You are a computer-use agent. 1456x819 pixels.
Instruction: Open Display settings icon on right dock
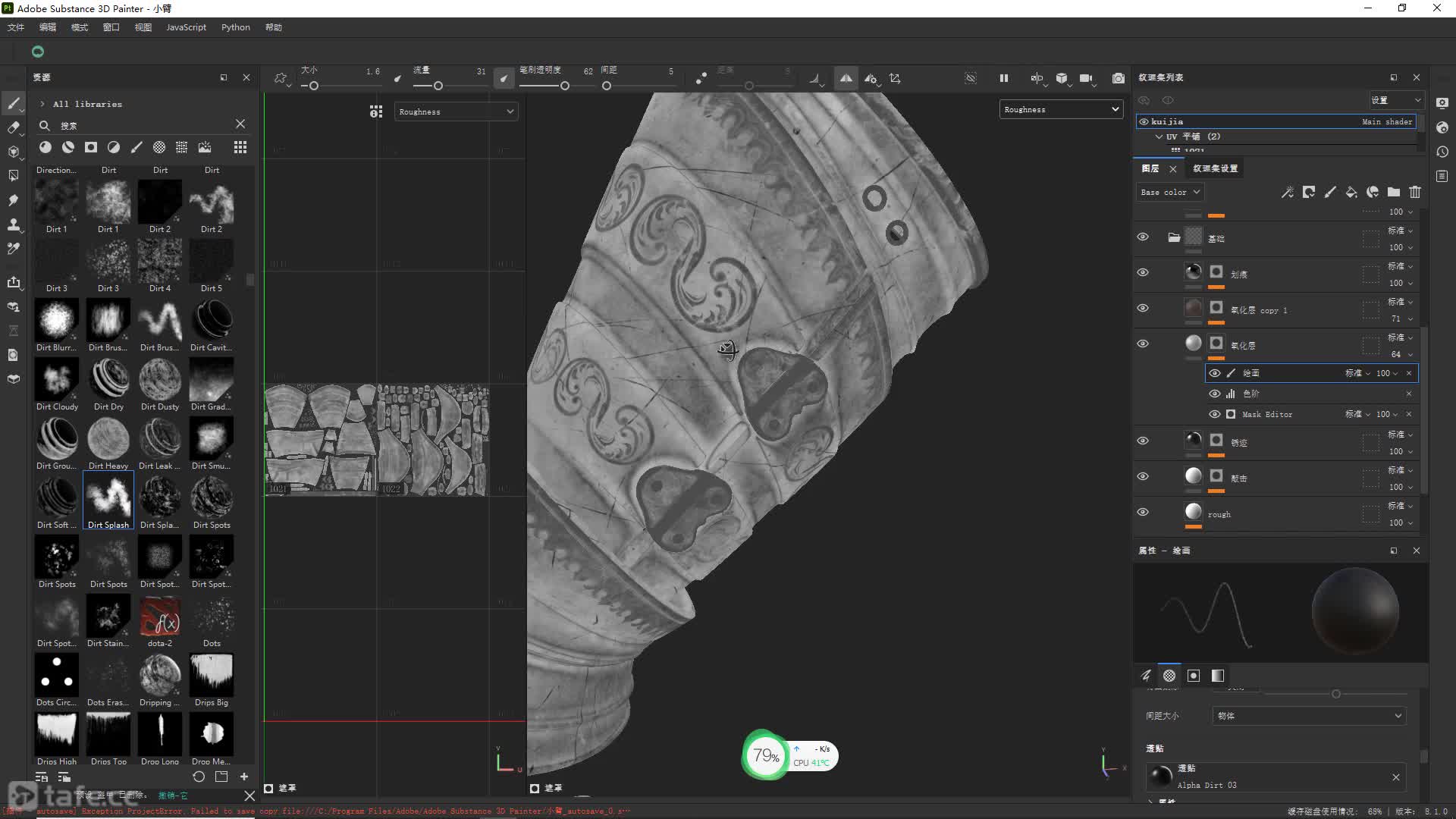[1442, 103]
